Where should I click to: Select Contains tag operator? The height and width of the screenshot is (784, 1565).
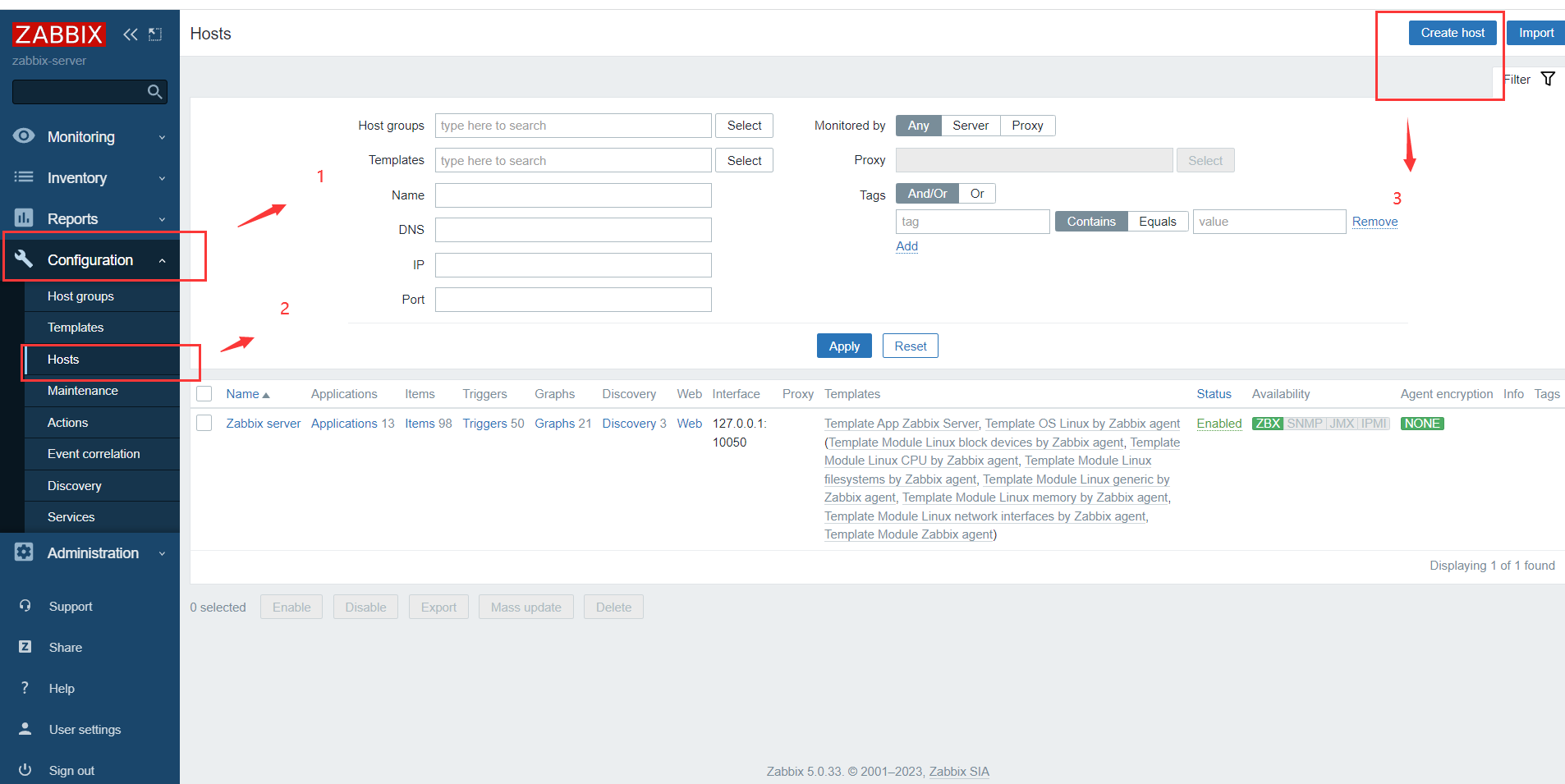pos(1091,222)
